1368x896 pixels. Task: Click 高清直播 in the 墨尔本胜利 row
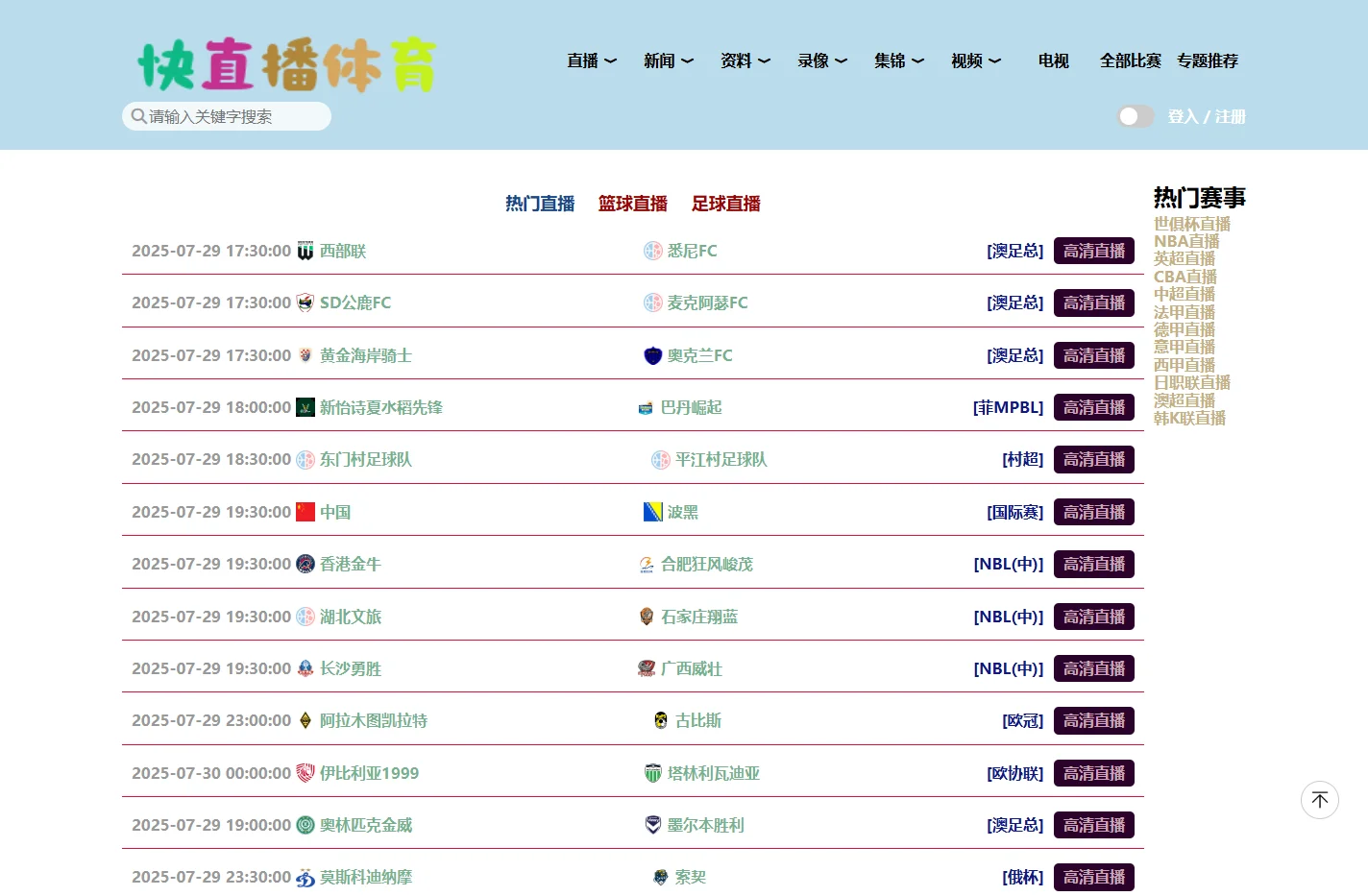click(x=1094, y=825)
